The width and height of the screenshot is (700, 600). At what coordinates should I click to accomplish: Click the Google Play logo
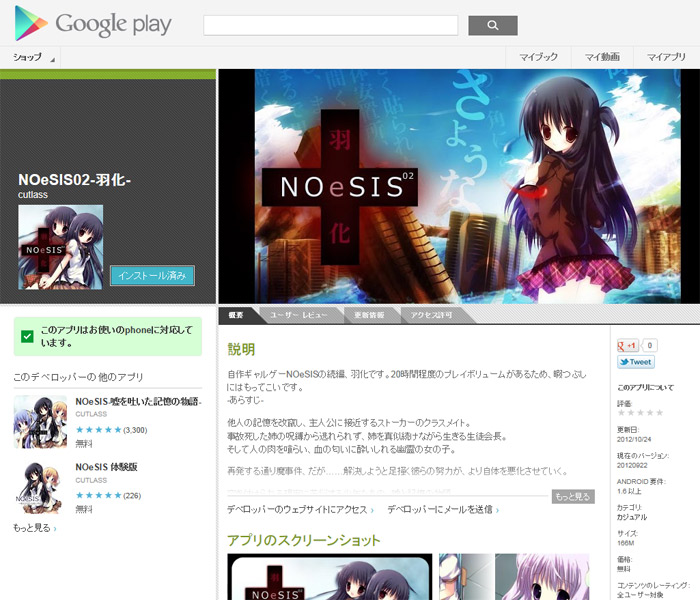pos(93,24)
